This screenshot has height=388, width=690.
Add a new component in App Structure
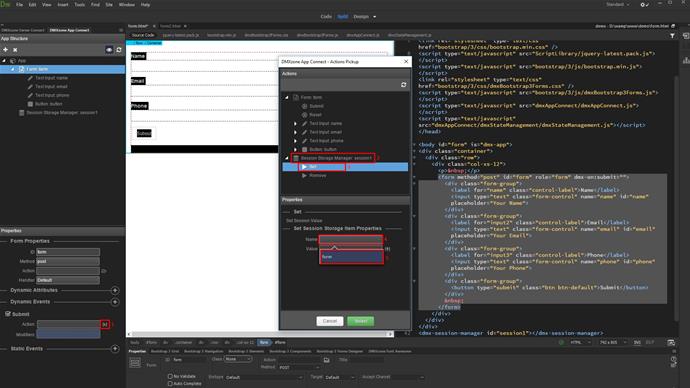coord(5,50)
